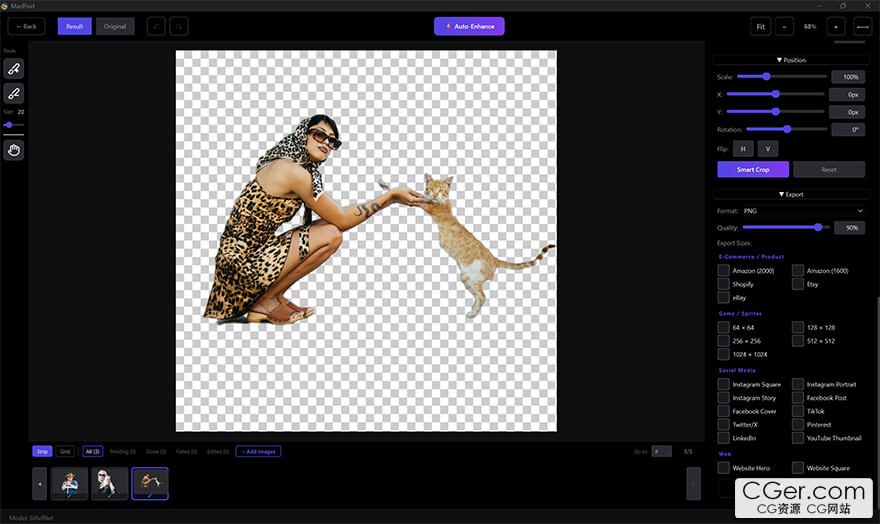Switch to Grid view mode

64,451
